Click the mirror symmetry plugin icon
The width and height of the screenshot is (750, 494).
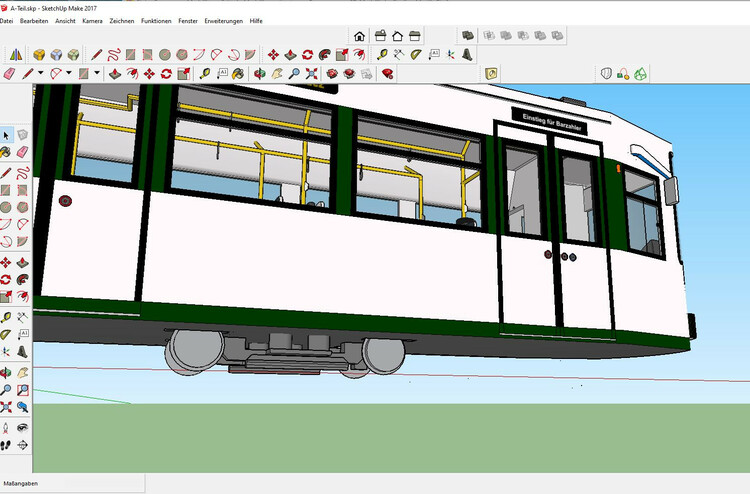click(16, 55)
